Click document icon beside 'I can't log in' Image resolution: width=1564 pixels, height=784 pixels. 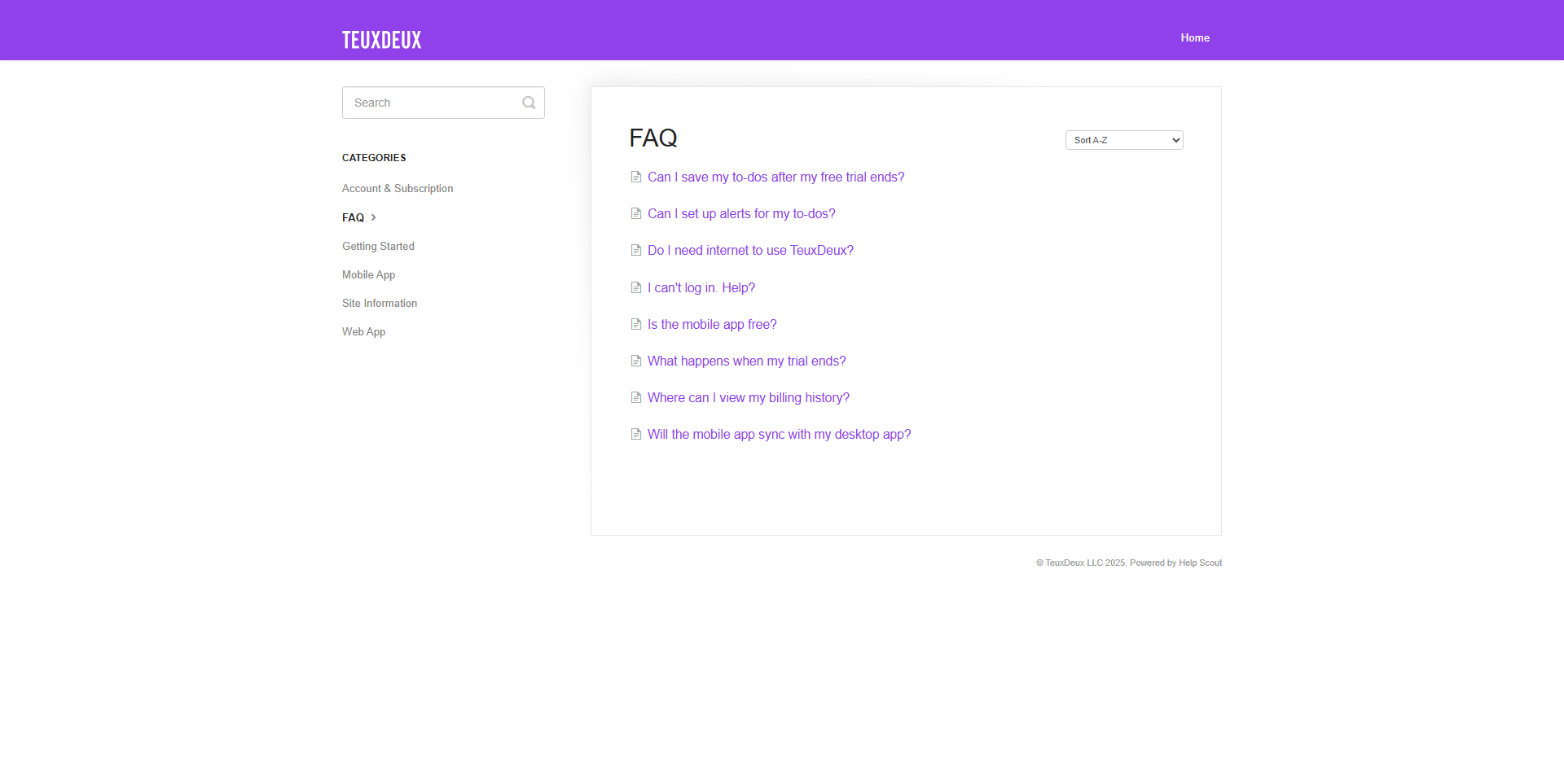click(636, 287)
